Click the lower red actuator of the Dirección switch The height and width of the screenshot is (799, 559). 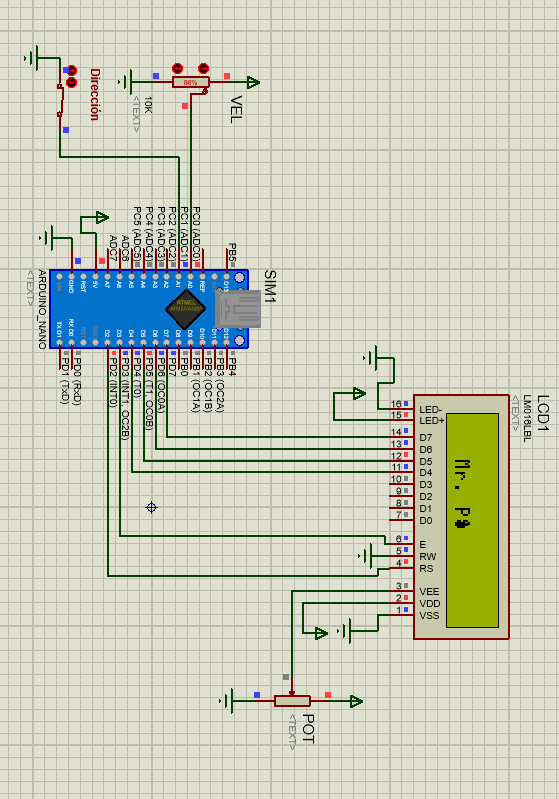pos(72,82)
